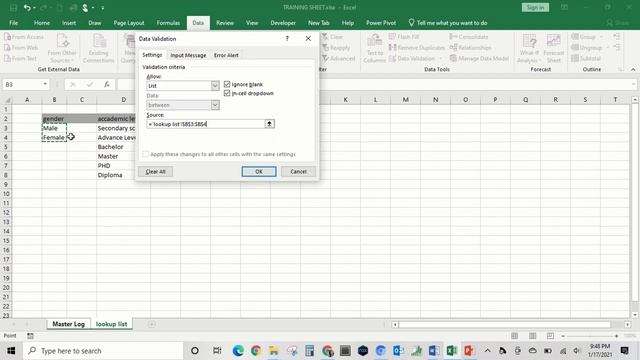Open the Power Pivot ribbon tab
Viewport: 640px width, 360px height.
click(381, 23)
